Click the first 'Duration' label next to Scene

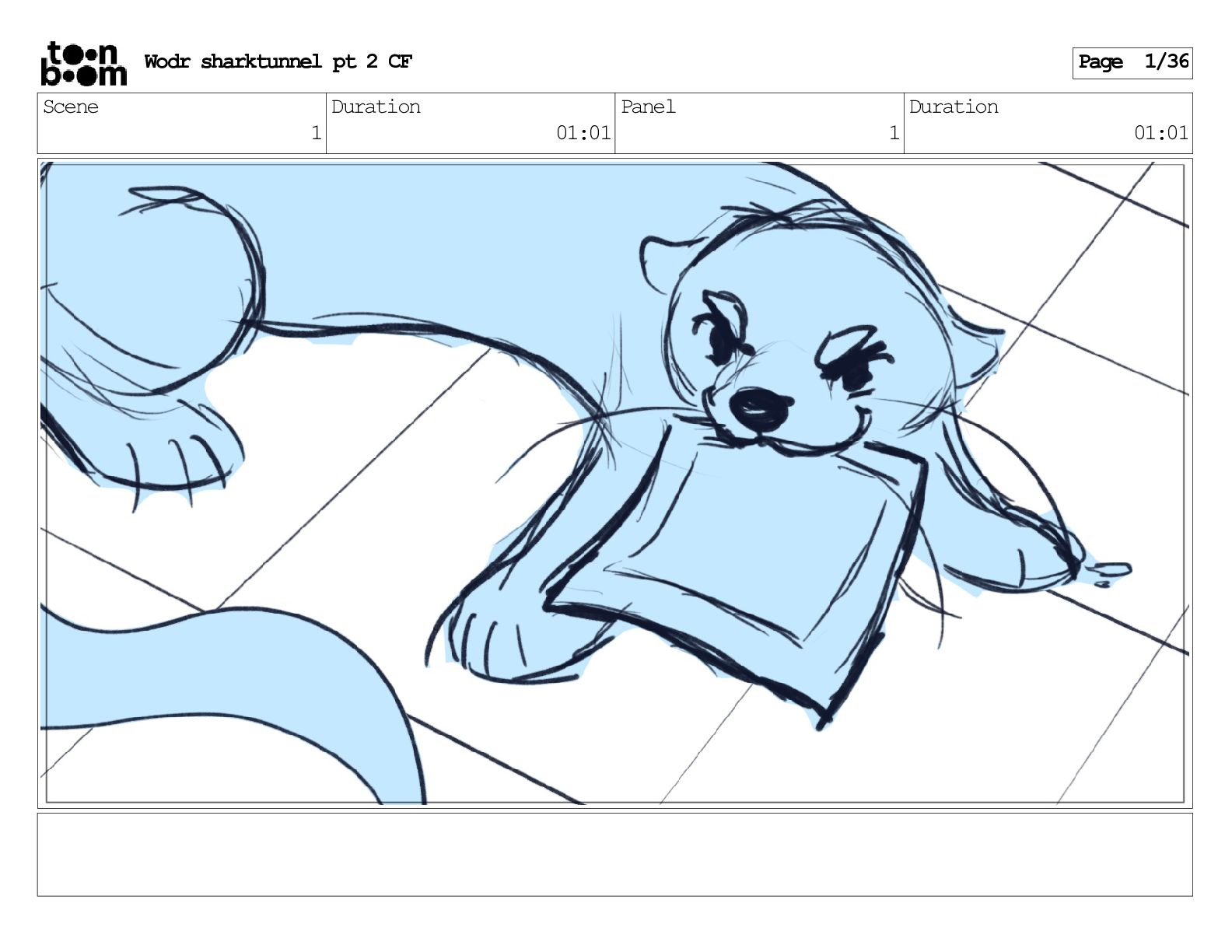coord(376,107)
